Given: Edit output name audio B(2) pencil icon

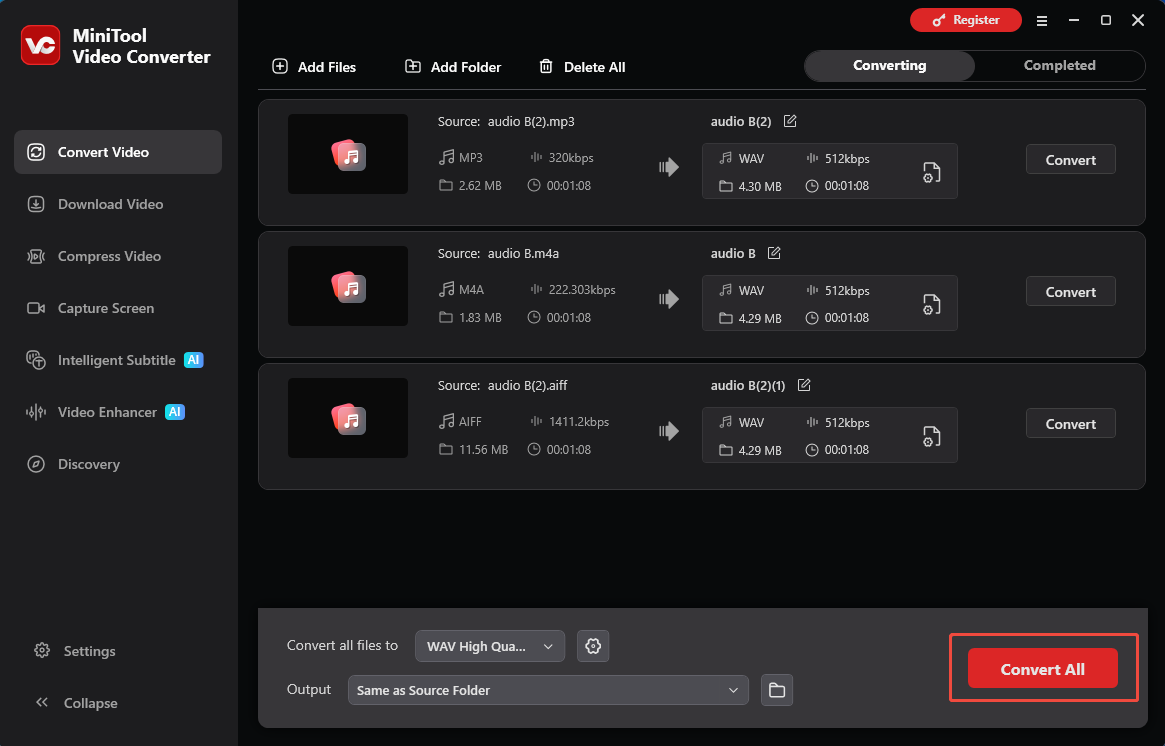Looking at the screenshot, I should click(x=790, y=121).
